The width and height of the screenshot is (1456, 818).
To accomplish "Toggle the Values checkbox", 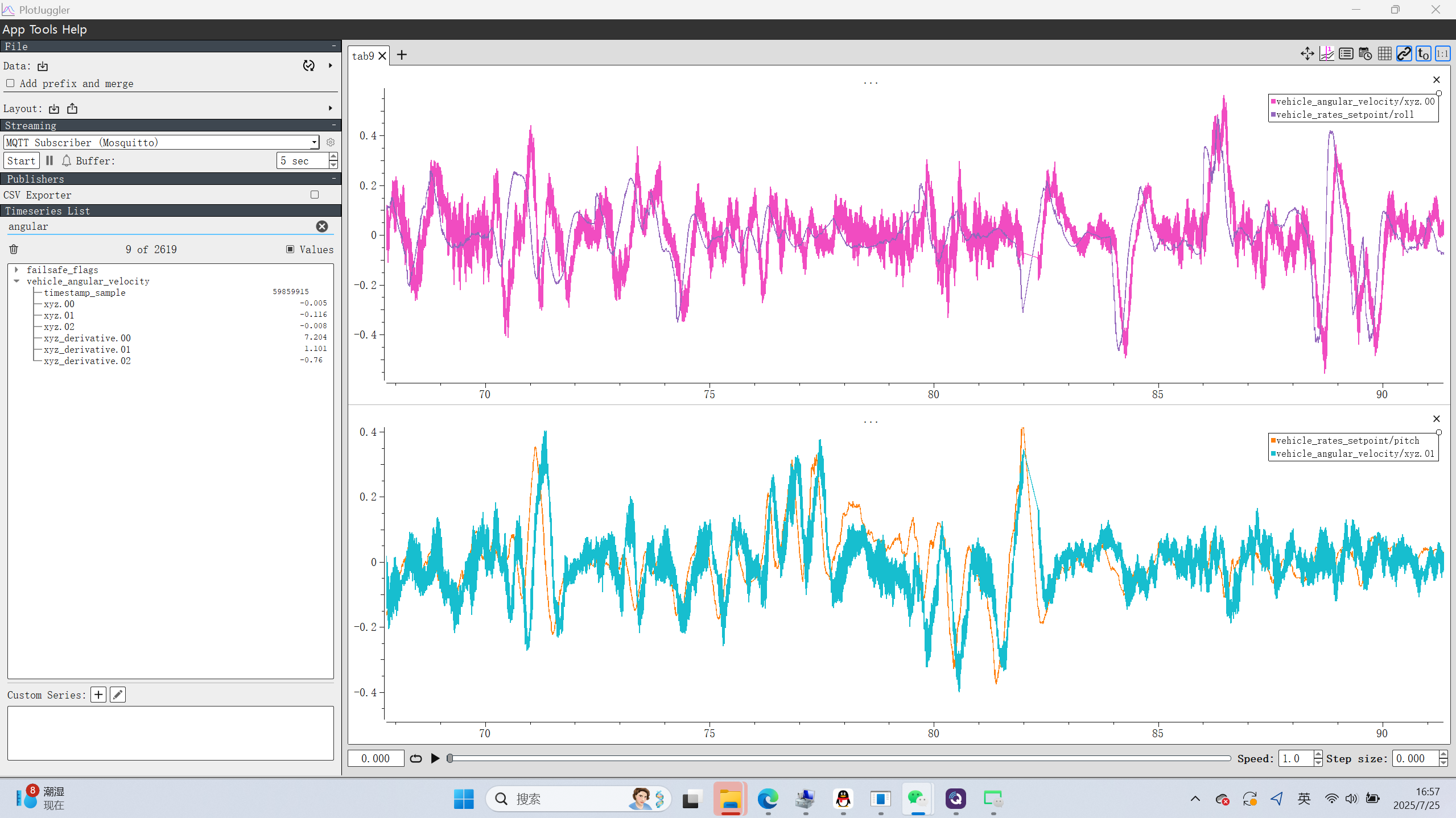I will (290, 249).
